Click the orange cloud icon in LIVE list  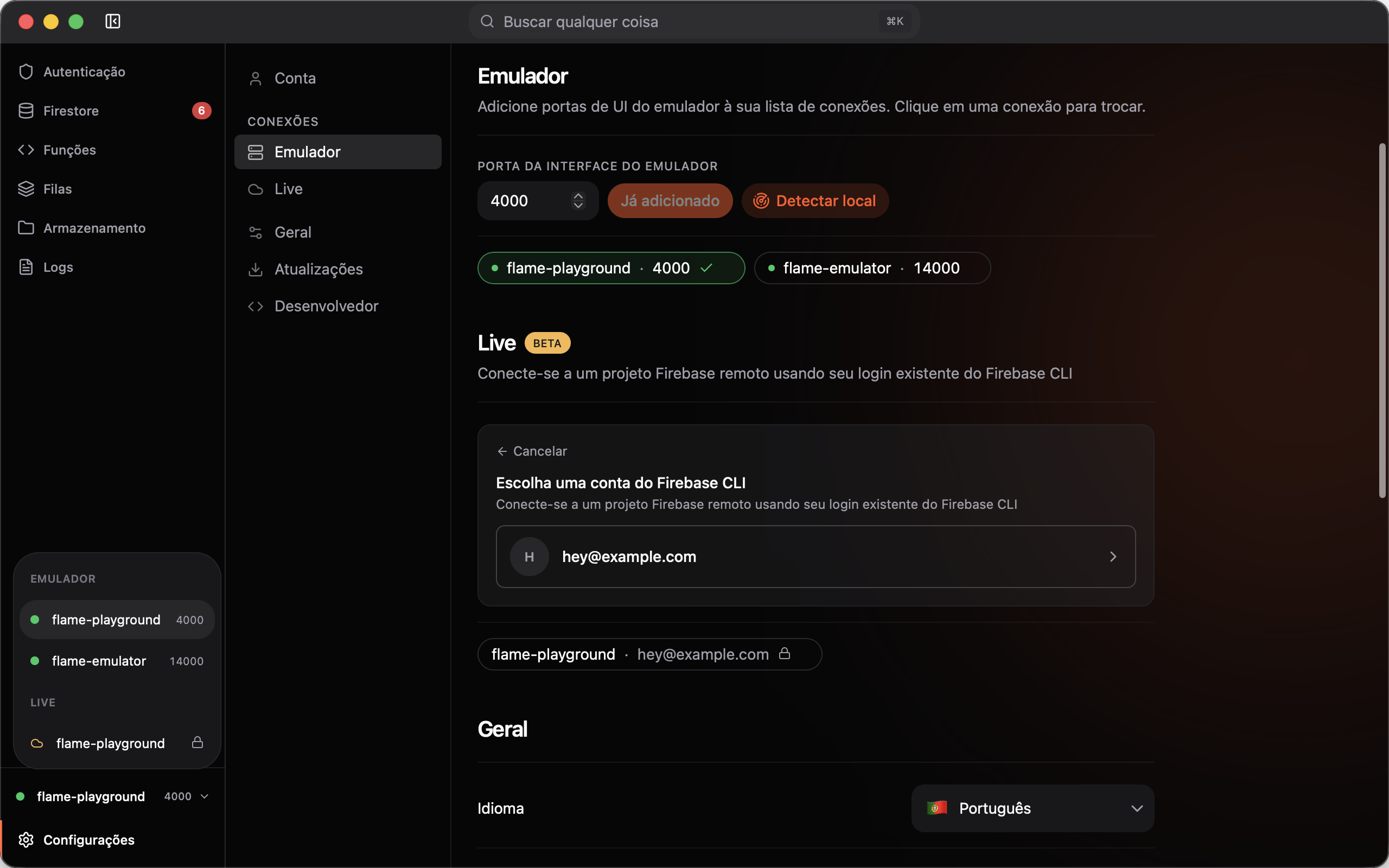coord(37,743)
